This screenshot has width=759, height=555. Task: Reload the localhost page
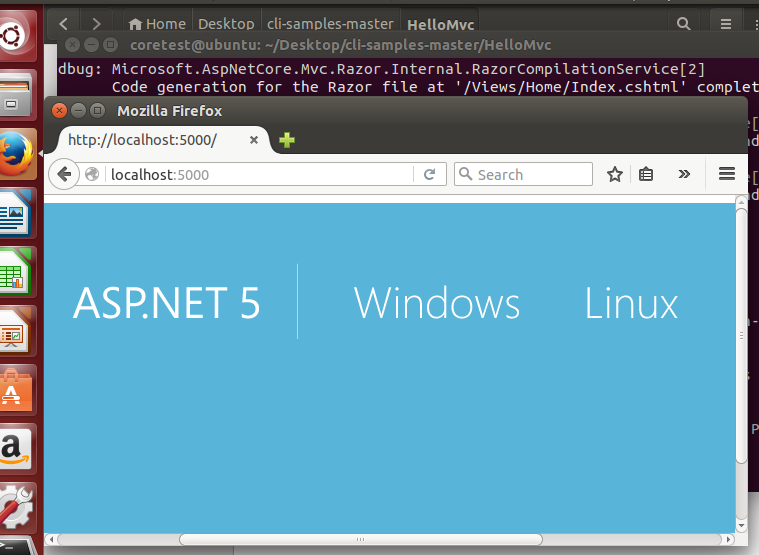429,174
